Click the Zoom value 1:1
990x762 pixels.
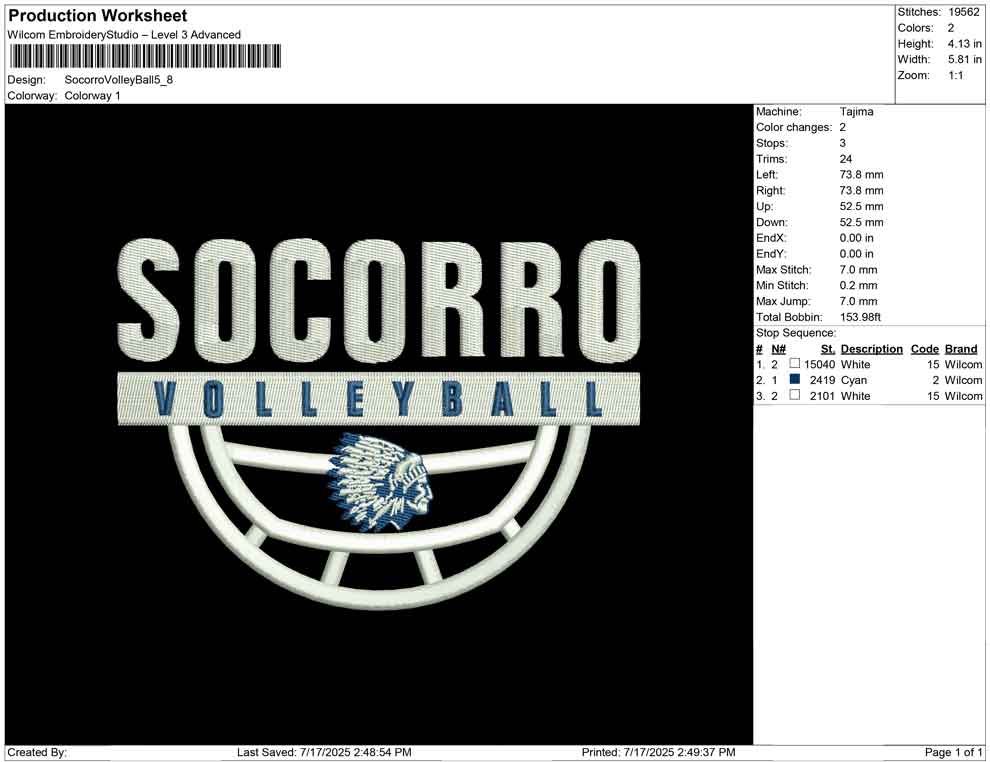tap(955, 75)
